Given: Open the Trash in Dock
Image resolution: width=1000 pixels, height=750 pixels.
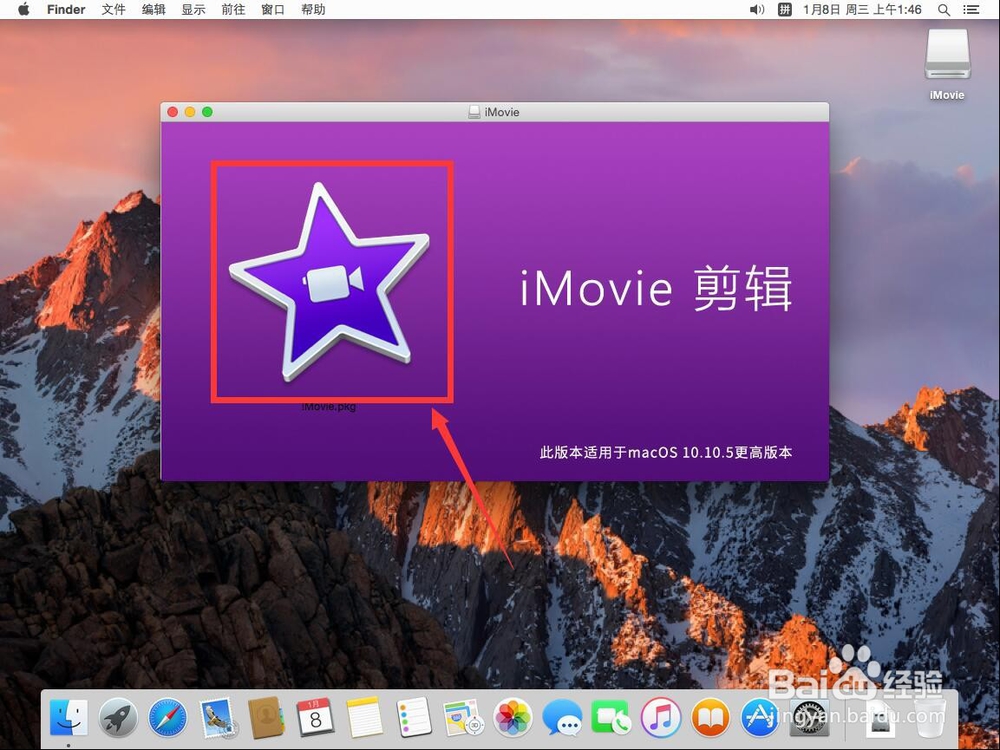Looking at the screenshot, I should [x=930, y=717].
